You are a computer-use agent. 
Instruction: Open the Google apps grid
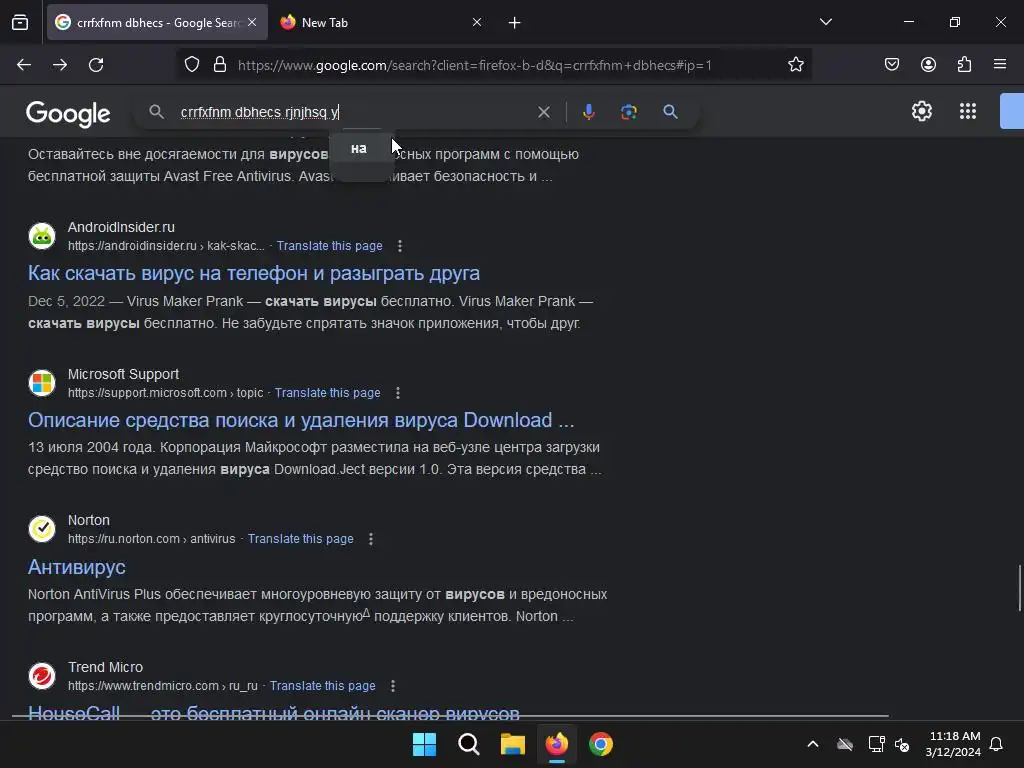pos(968,111)
